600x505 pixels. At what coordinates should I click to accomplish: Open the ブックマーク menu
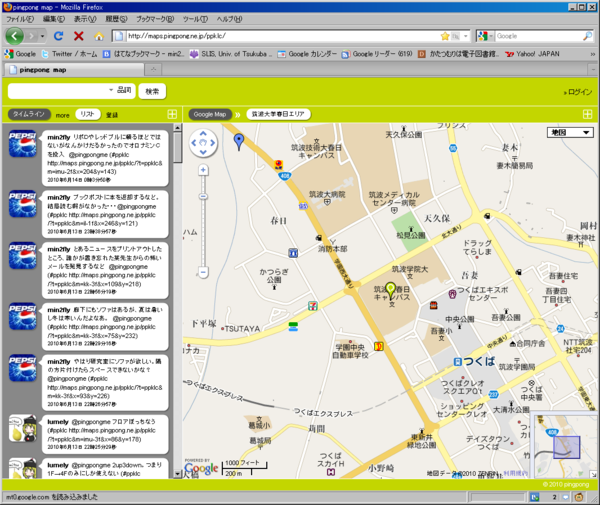(x=155, y=19)
